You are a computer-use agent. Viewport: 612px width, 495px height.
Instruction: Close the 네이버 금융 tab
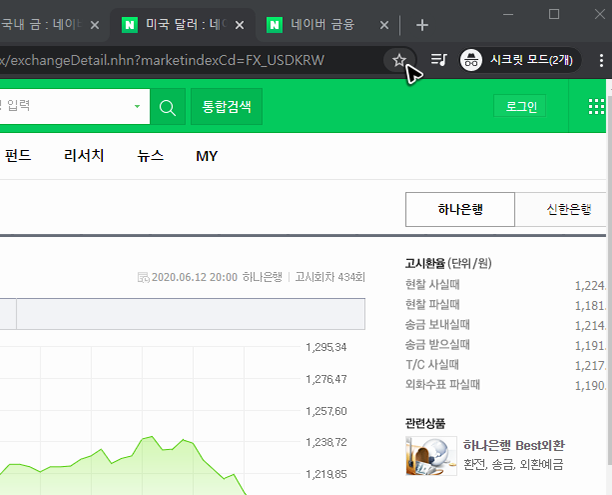pos(384,25)
